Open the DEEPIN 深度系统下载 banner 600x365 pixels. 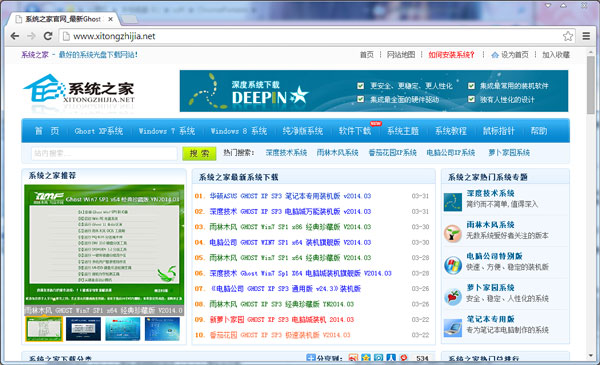pyautogui.click(x=374, y=91)
